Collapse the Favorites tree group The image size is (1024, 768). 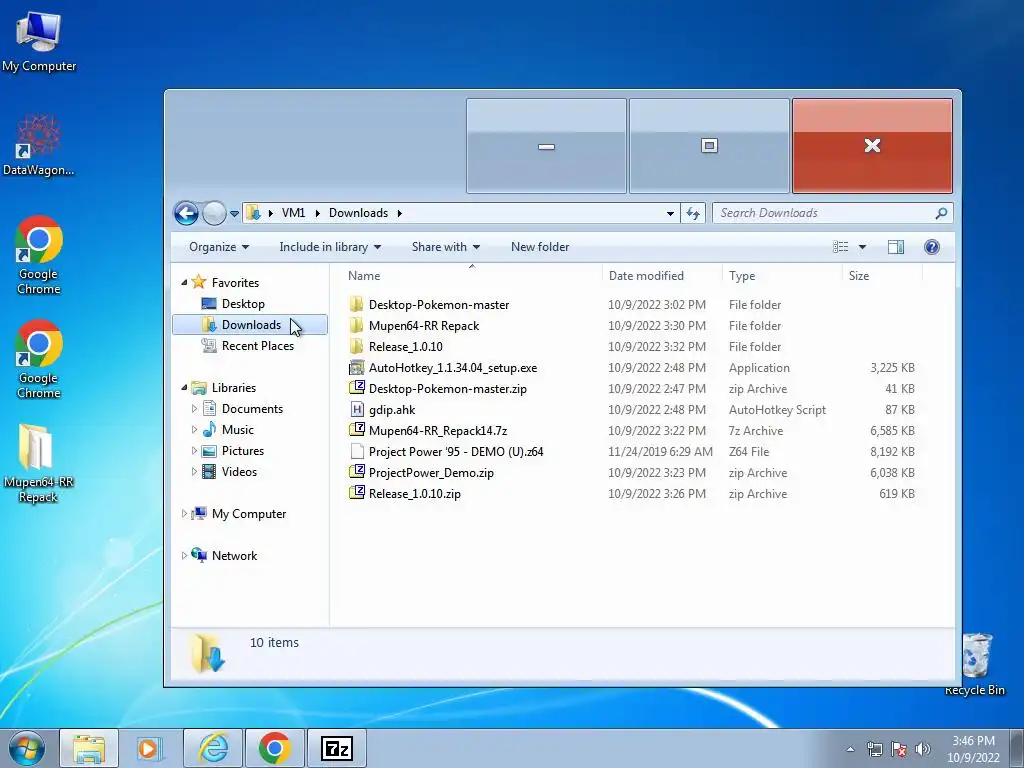(184, 283)
